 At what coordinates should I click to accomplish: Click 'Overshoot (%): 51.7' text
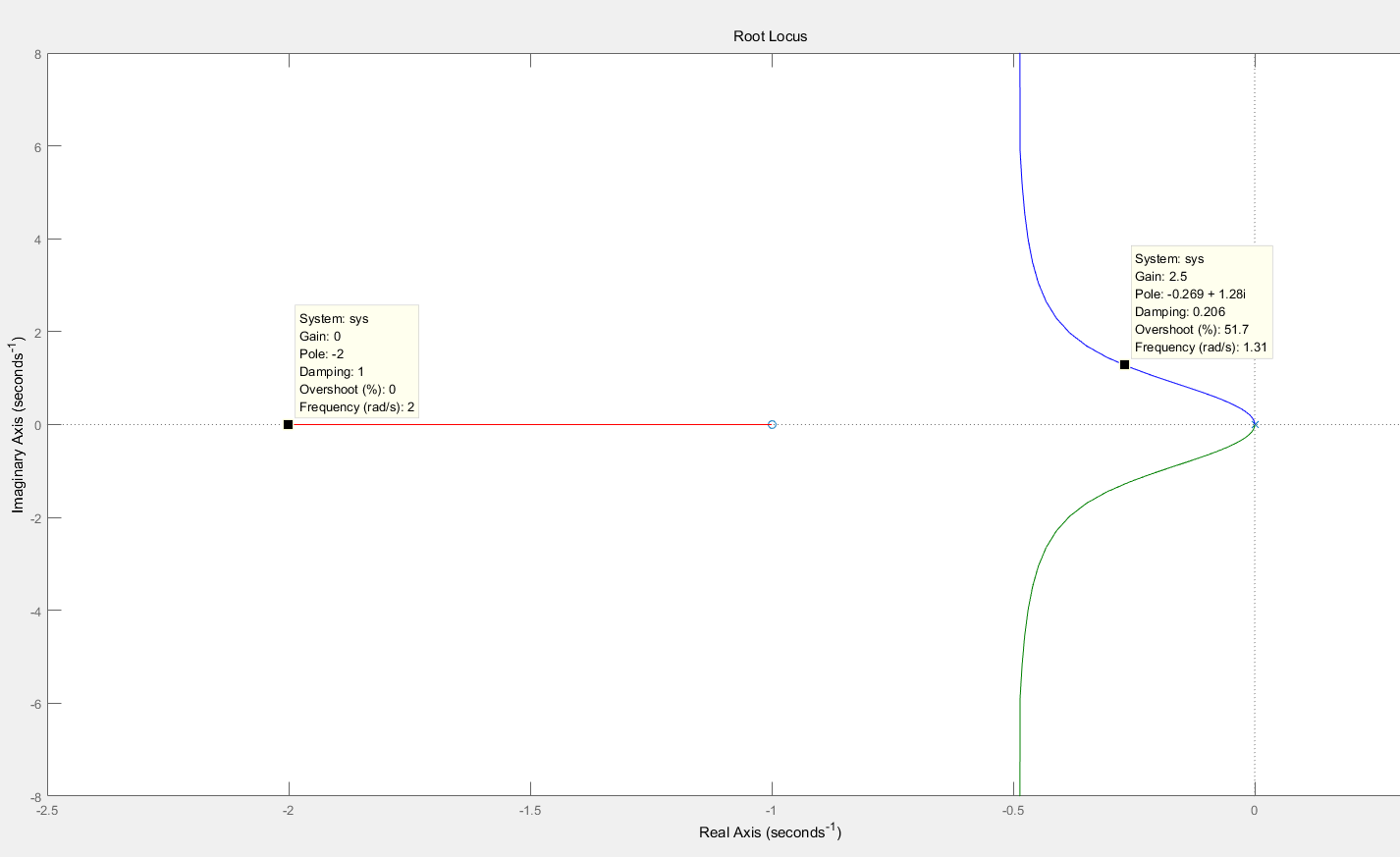1192,330
